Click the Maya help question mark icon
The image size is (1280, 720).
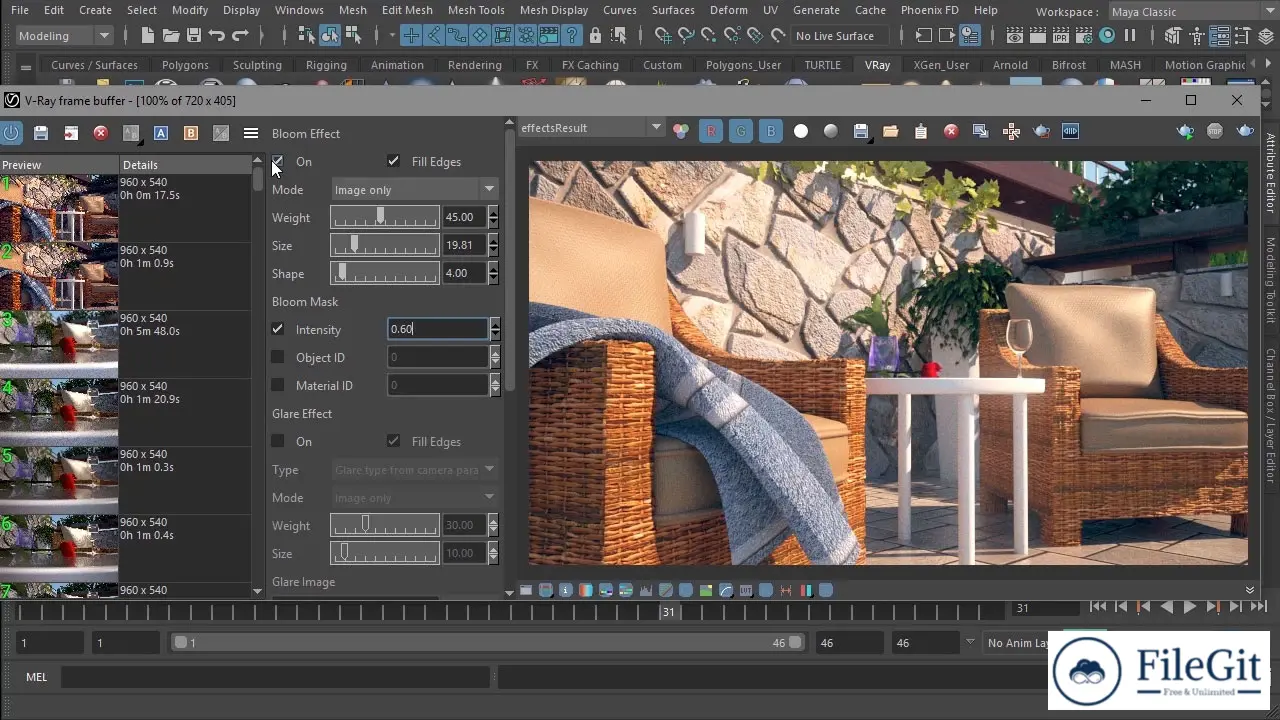(573, 36)
